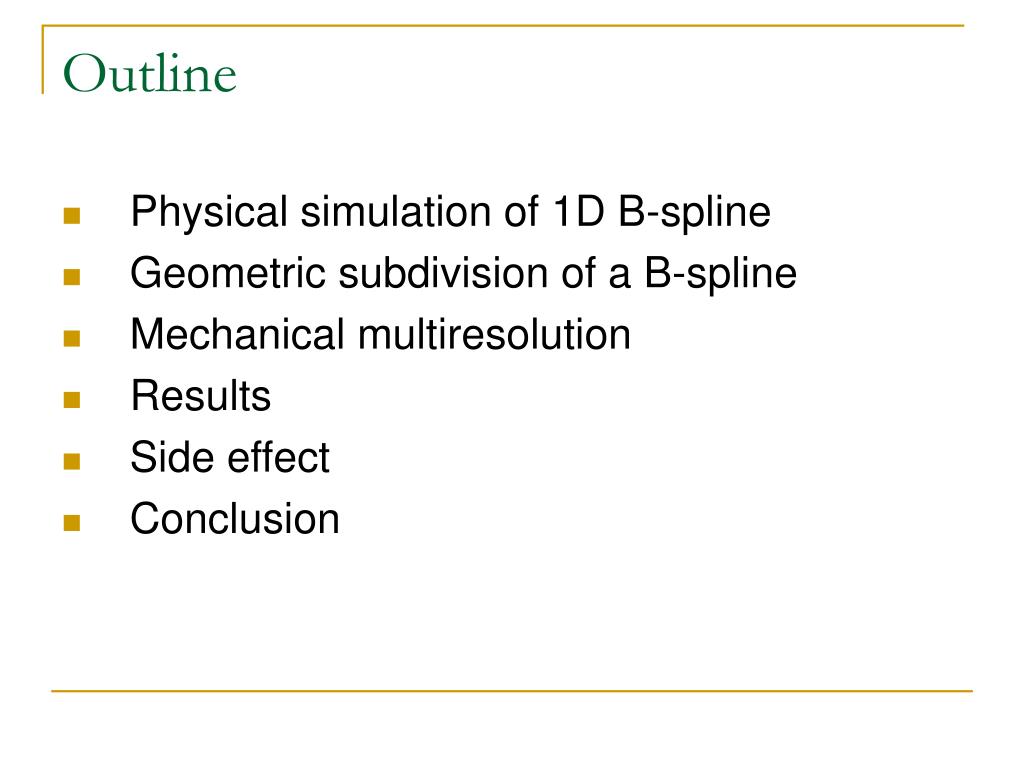The height and width of the screenshot is (768, 1024).
Task: Click the Mechanical multiresolution text
Action: tap(381, 334)
